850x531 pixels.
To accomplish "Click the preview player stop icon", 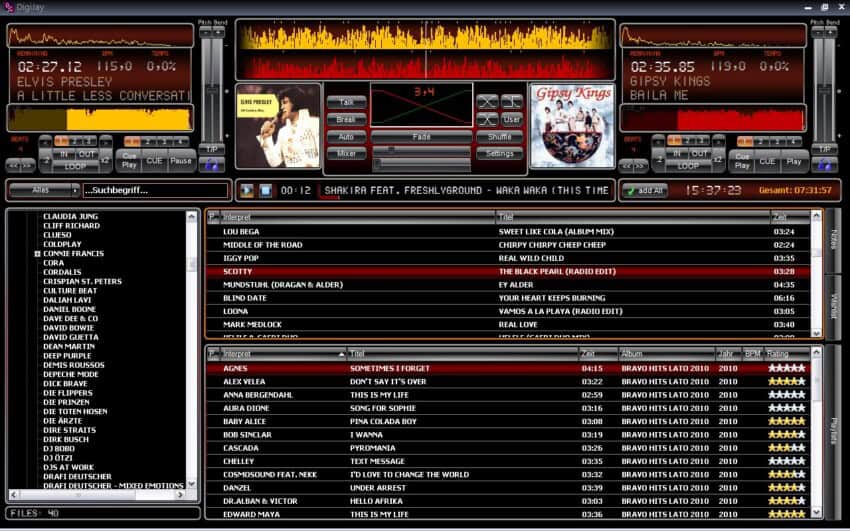I will point(265,190).
